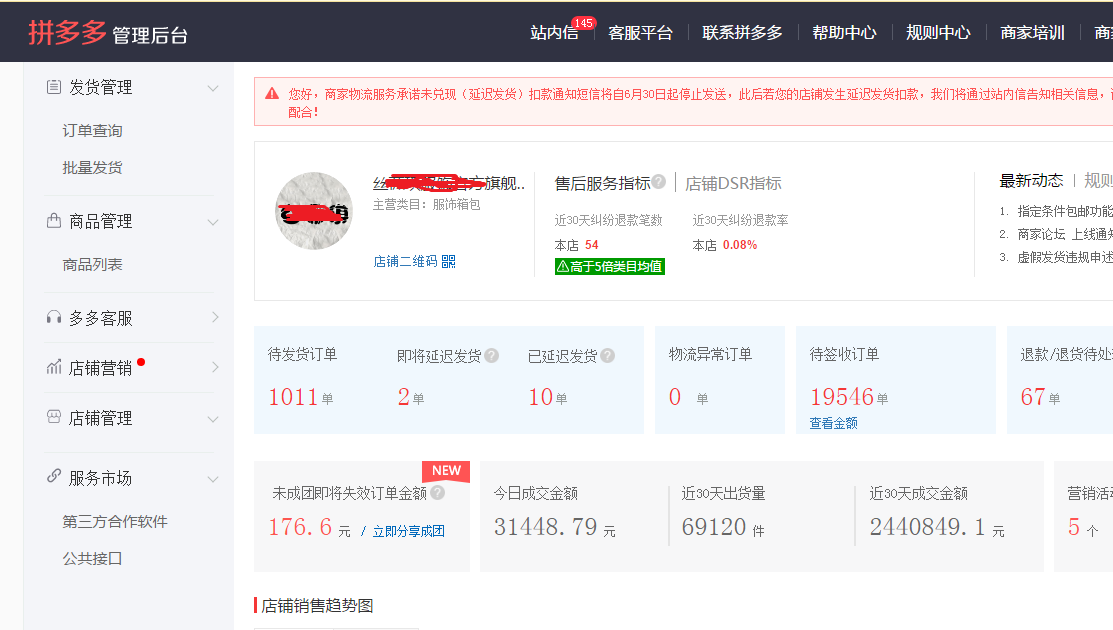Open 客服平台 in top navigation
This screenshot has width=1113, height=630.
(x=640, y=33)
